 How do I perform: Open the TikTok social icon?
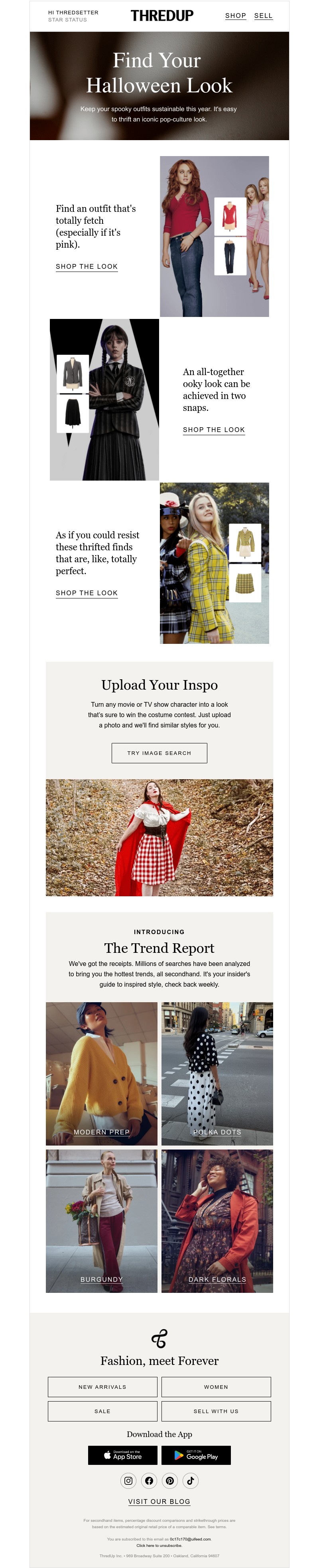click(x=190, y=1480)
